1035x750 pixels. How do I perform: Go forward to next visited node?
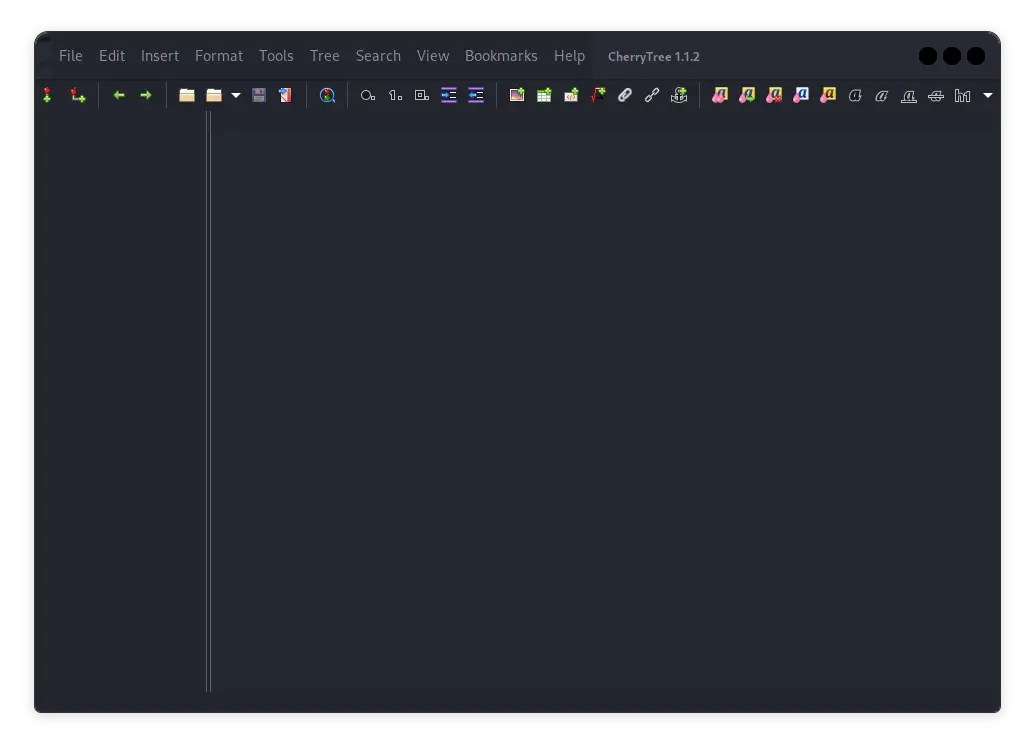click(x=146, y=96)
